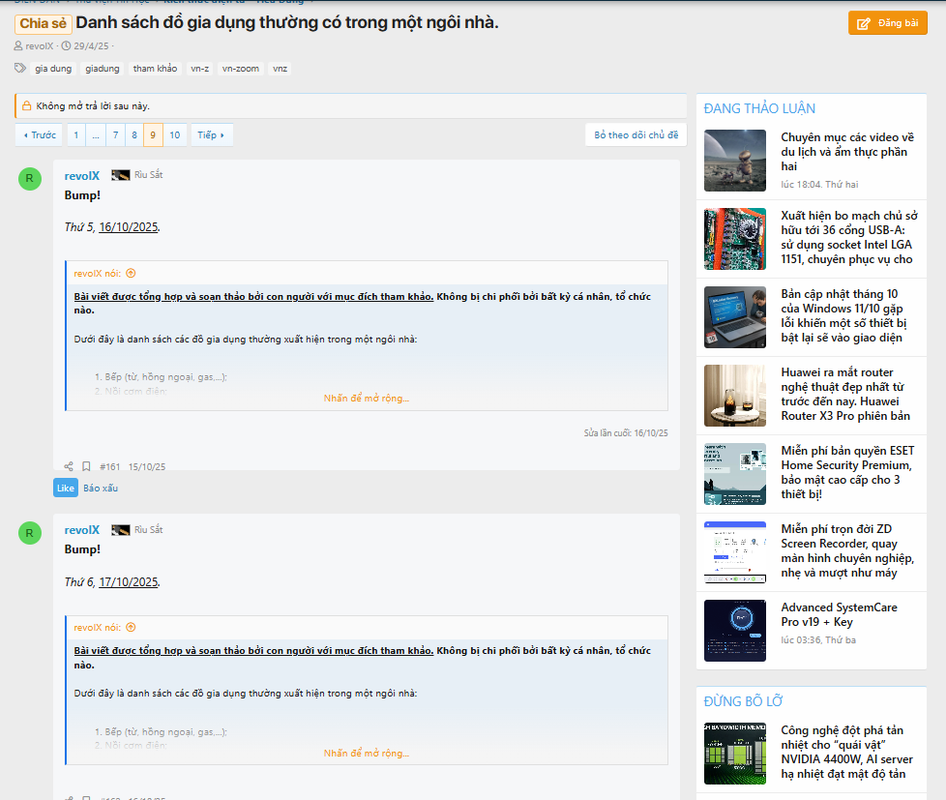Expand the second quoted post

pyautogui.click(x=366, y=753)
